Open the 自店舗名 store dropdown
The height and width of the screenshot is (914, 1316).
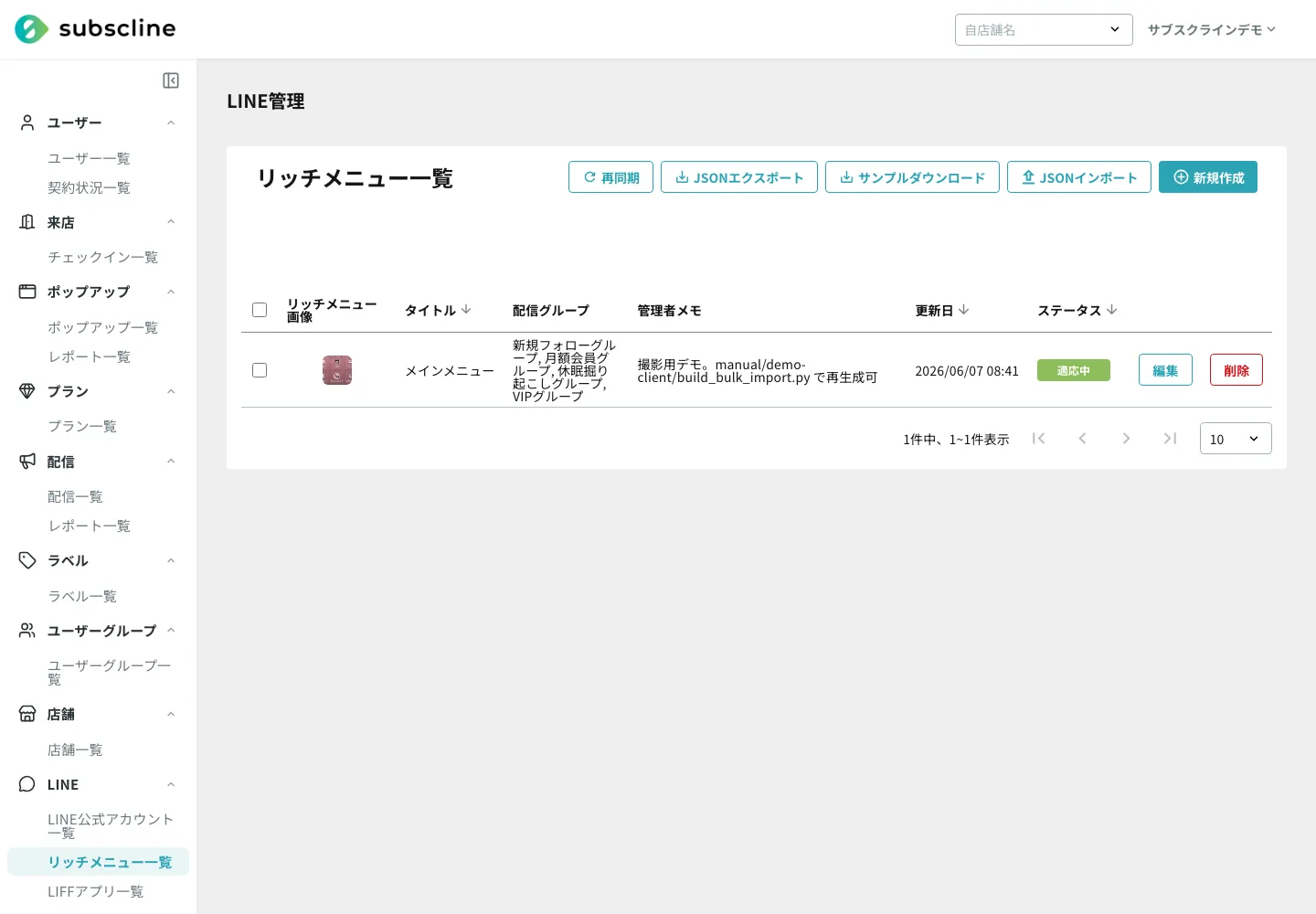pyautogui.click(x=1044, y=29)
